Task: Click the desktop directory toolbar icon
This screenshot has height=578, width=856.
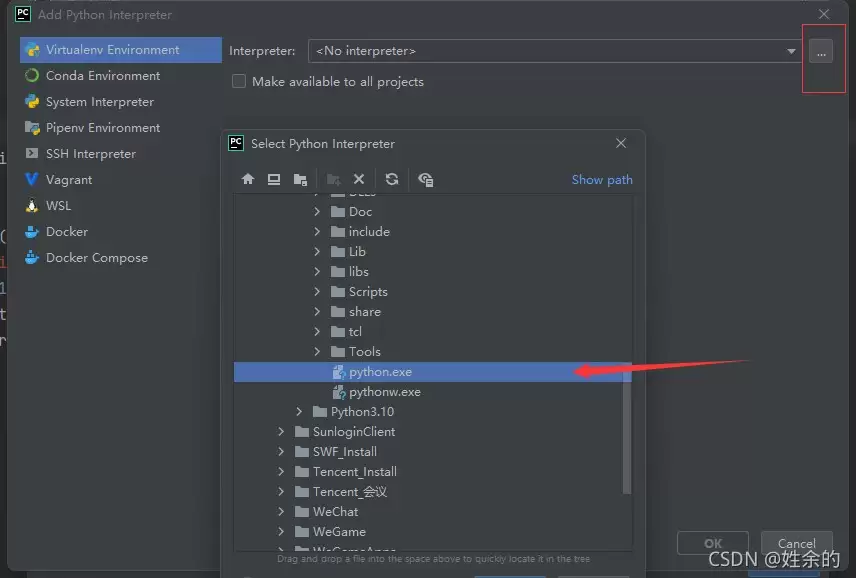Action: (x=274, y=179)
